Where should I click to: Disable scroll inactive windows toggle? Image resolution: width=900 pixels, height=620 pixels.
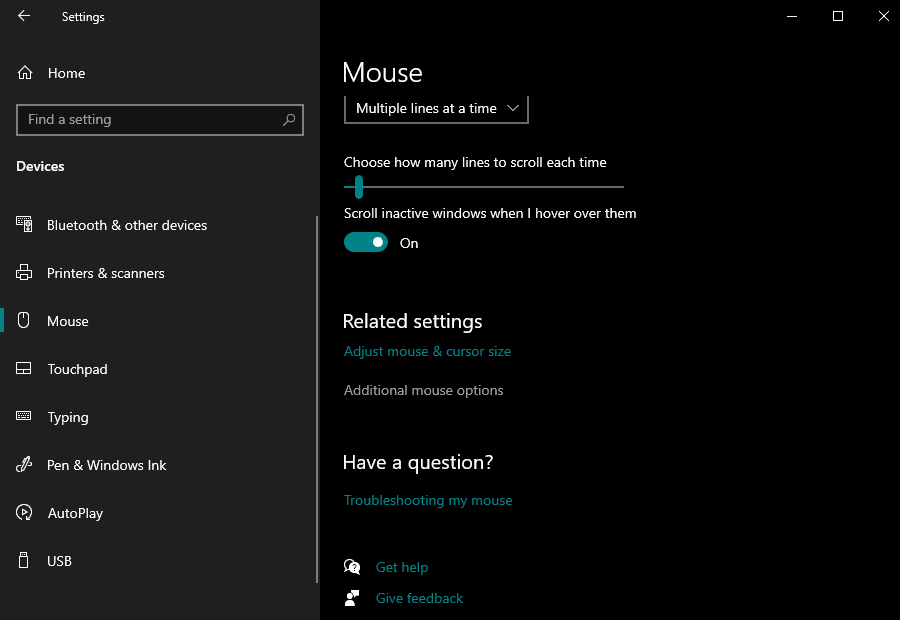(x=366, y=242)
